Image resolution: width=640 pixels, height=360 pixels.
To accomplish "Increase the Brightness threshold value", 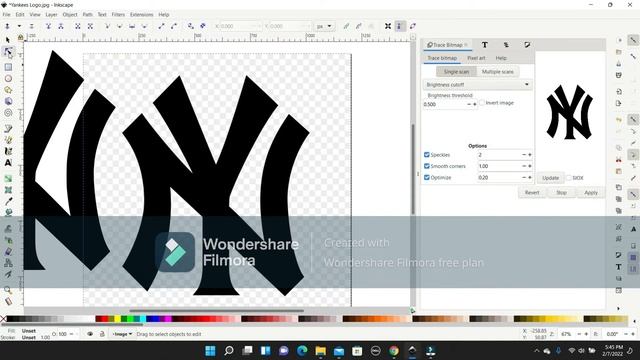I will click(x=475, y=104).
